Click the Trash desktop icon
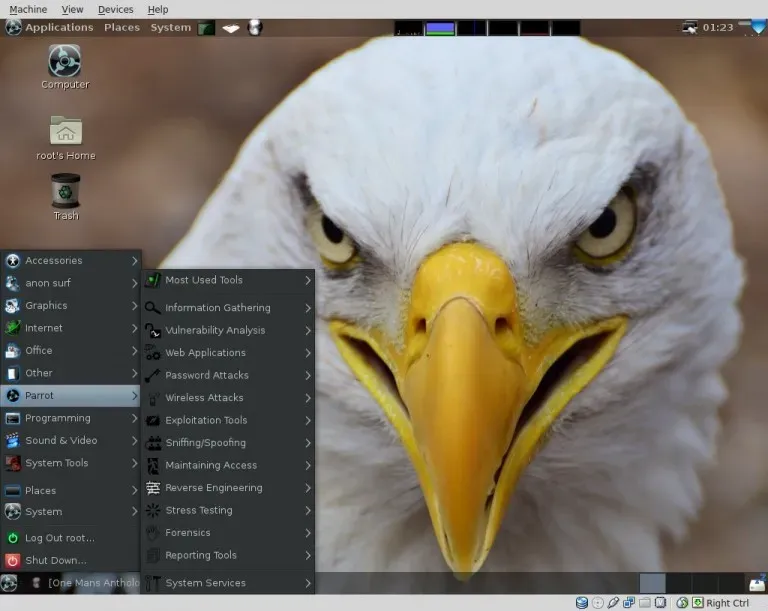Viewport: 768px width, 611px height. click(66, 190)
